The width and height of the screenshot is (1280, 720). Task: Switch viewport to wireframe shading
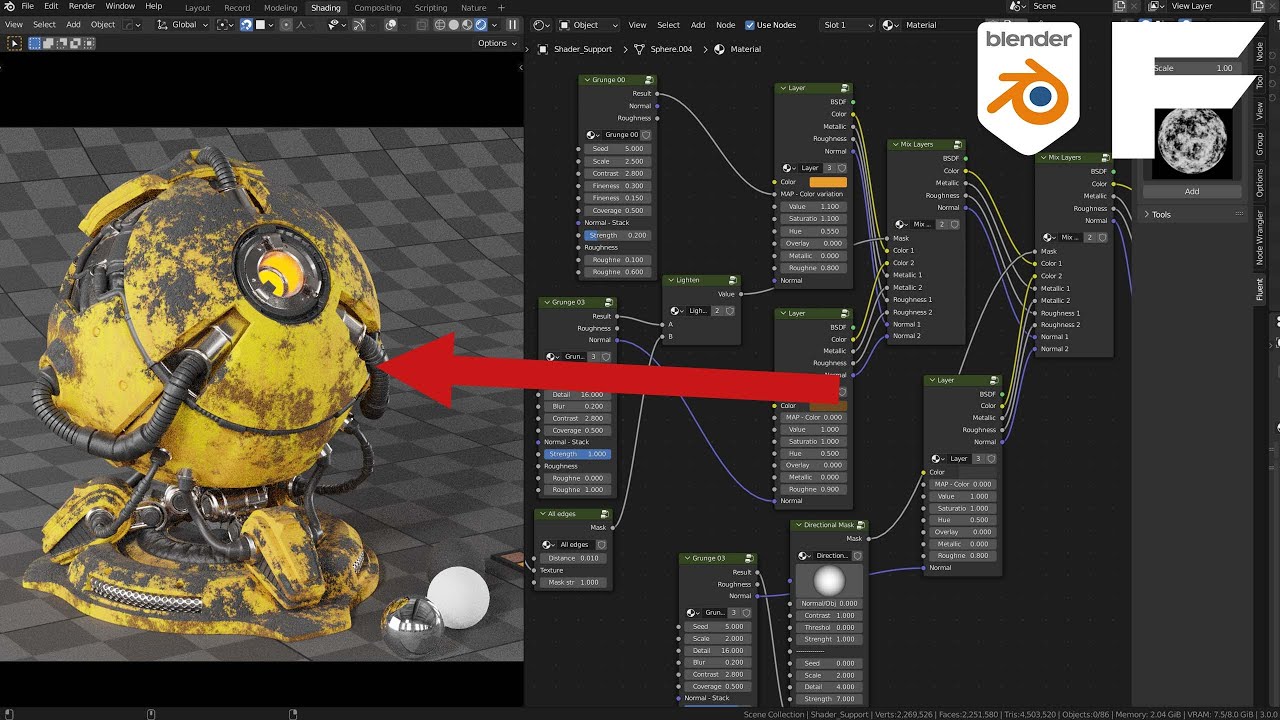(x=441, y=25)
